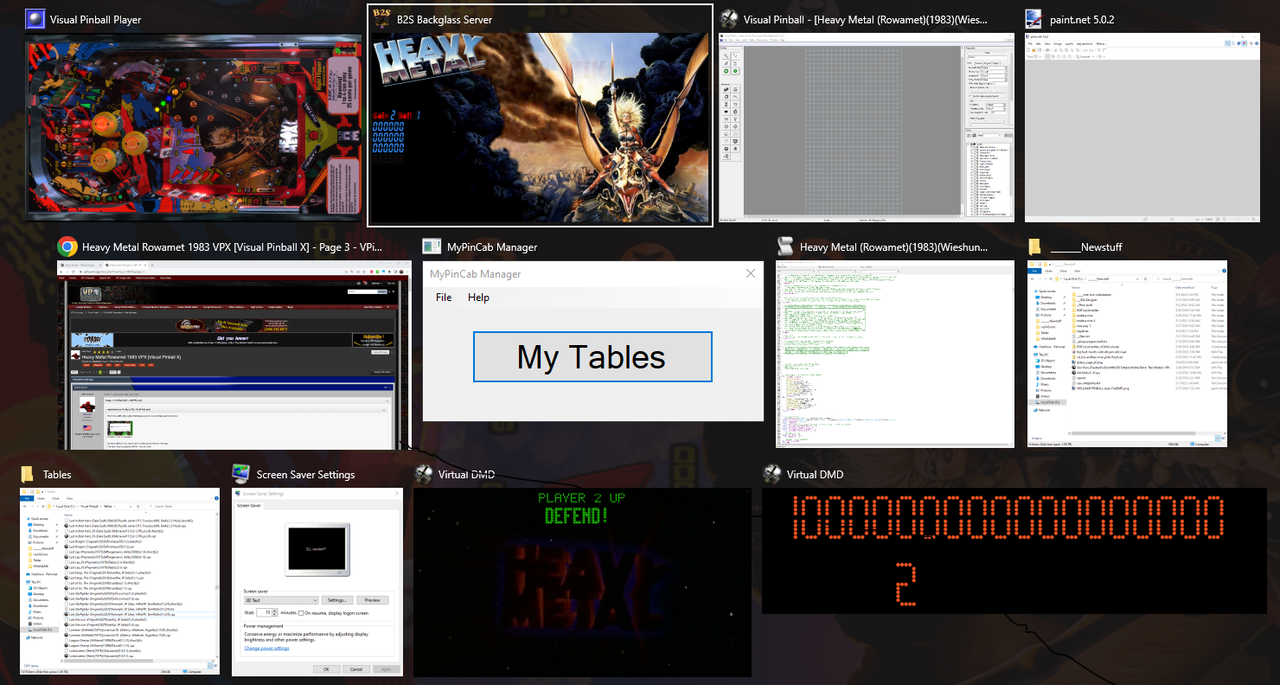
Task: Open Help menu in MyPinCab Manager
Action: 479,297
